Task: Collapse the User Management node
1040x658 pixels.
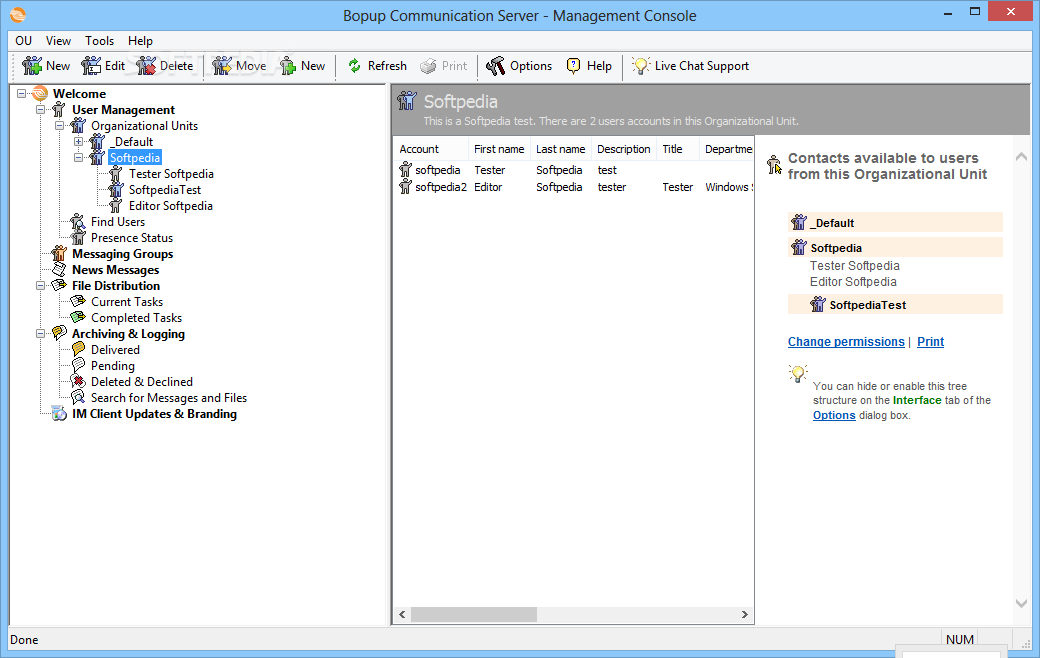Action: pyautogui.click(x=40, y=109)
